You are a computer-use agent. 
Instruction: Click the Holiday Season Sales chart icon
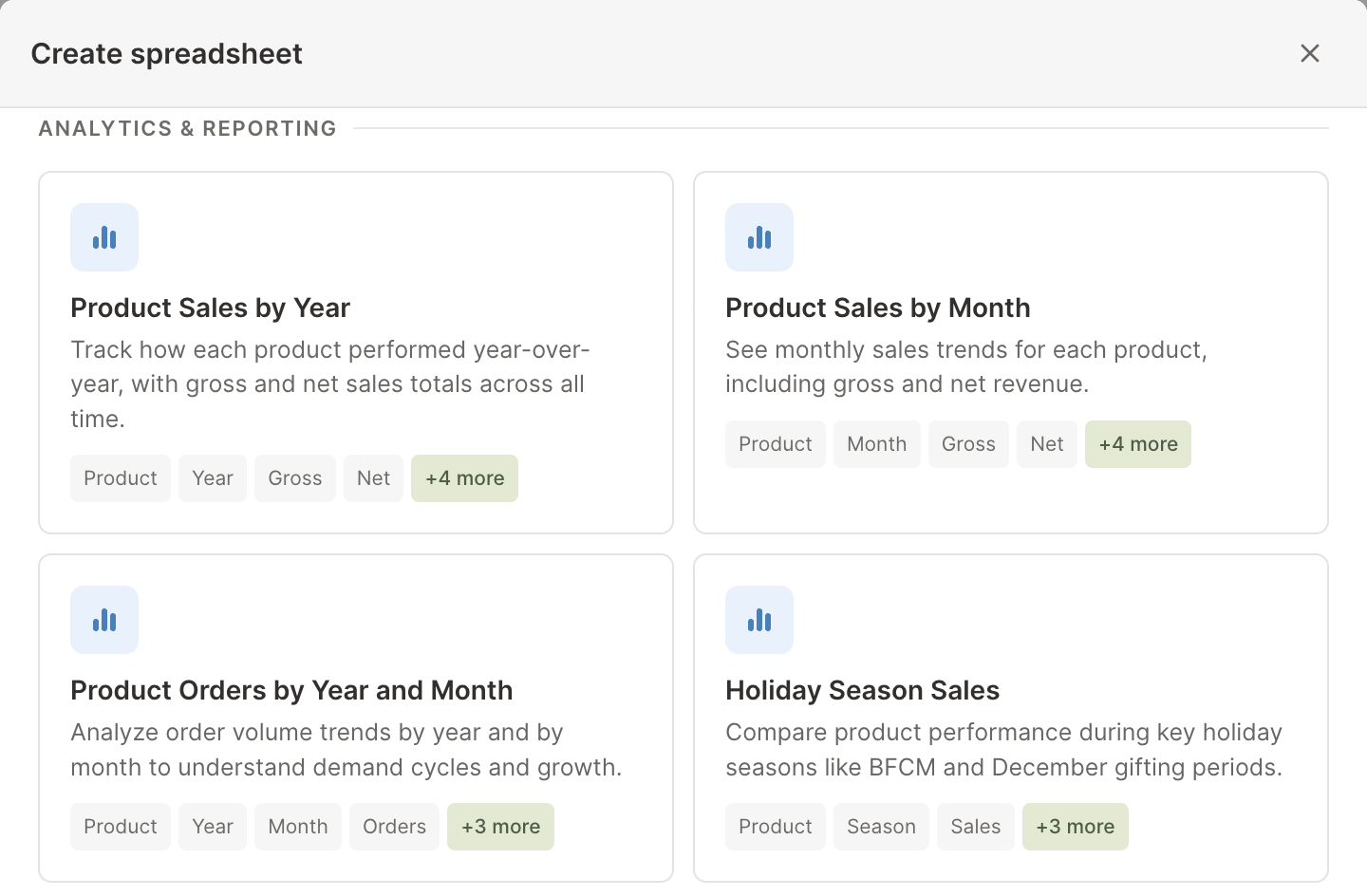click(x=759, y=620)
